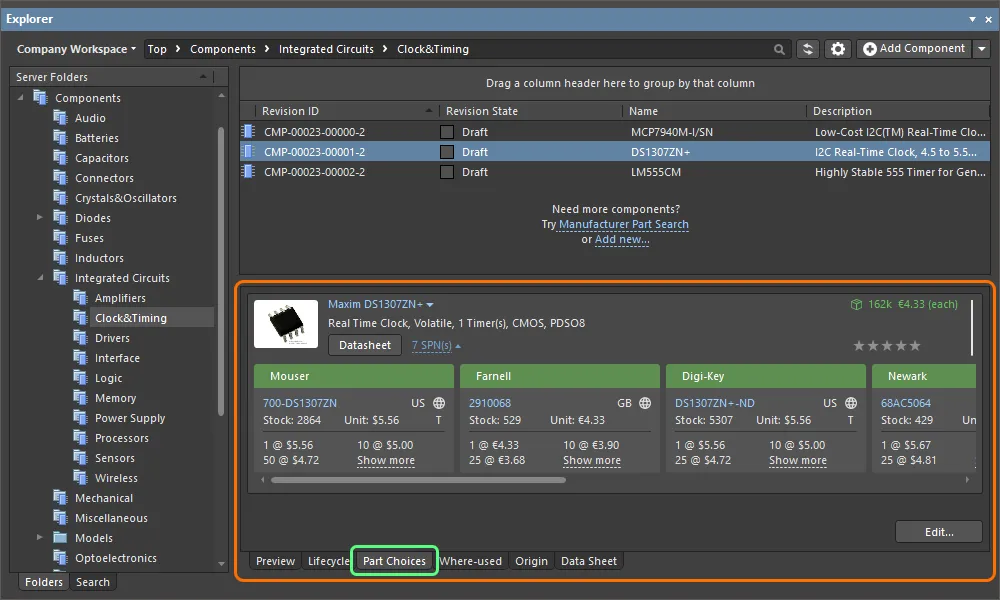
Task: Click the Inductors folder icon
Action: [60, 258]
